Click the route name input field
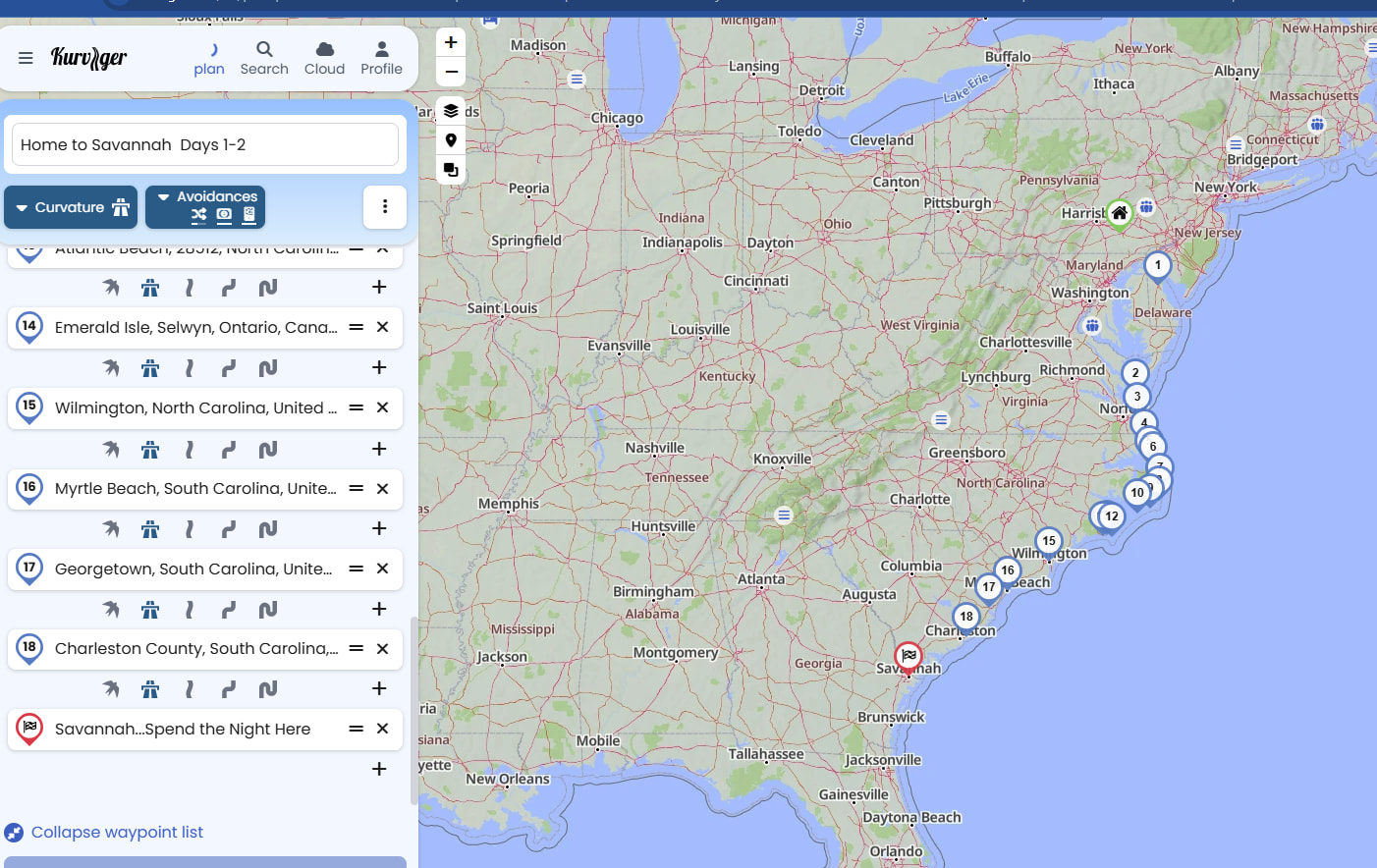This screenshot has height=868, width=1377. pos(205,144)
